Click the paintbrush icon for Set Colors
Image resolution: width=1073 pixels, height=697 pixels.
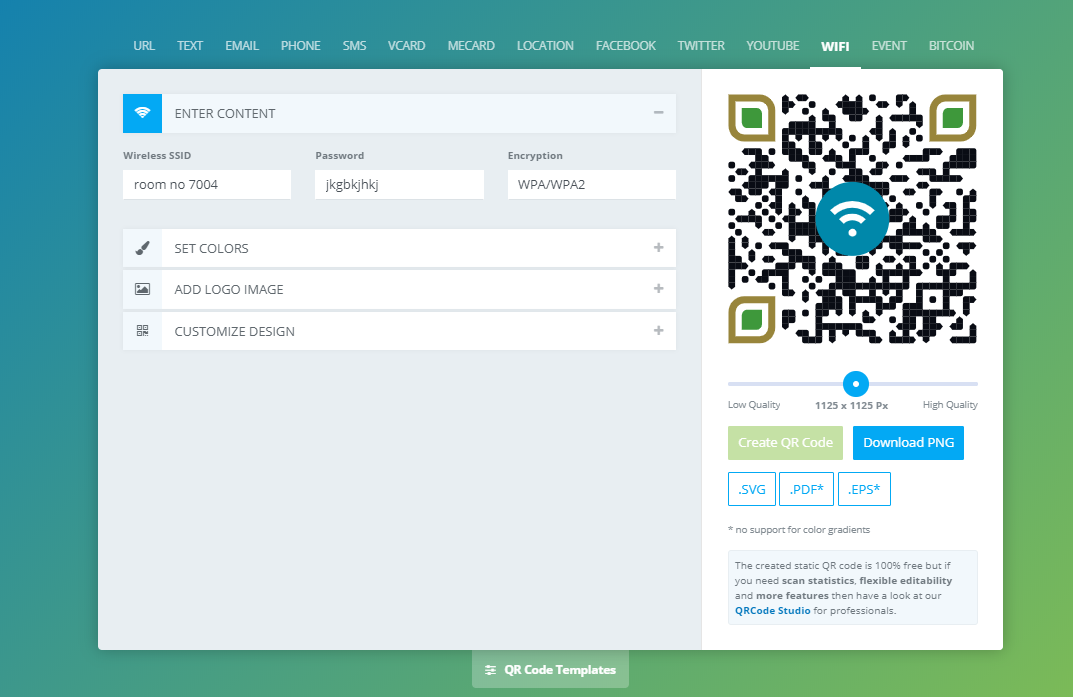[142, 248]
